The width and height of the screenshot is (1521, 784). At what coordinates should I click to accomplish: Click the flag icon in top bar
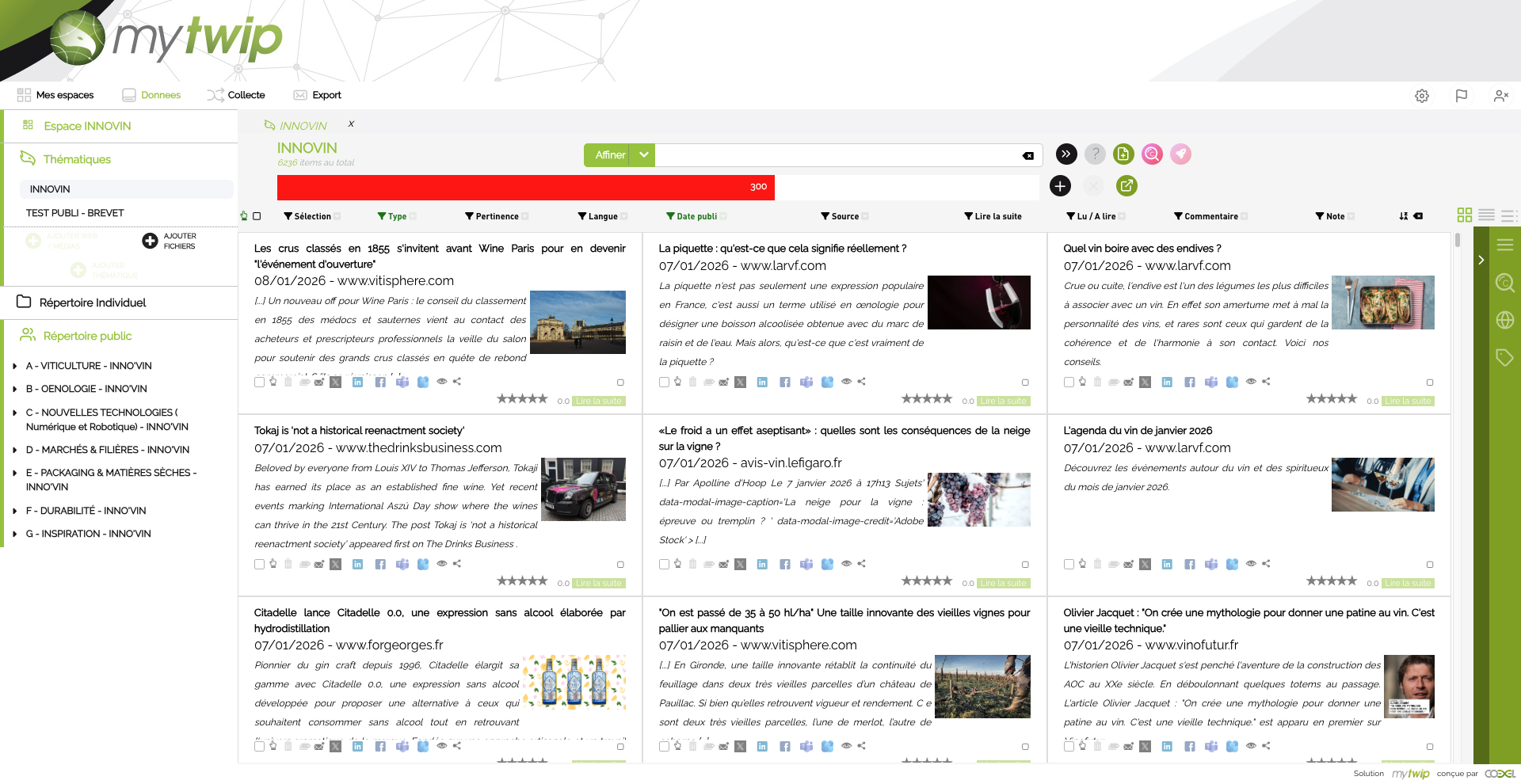1462,96
